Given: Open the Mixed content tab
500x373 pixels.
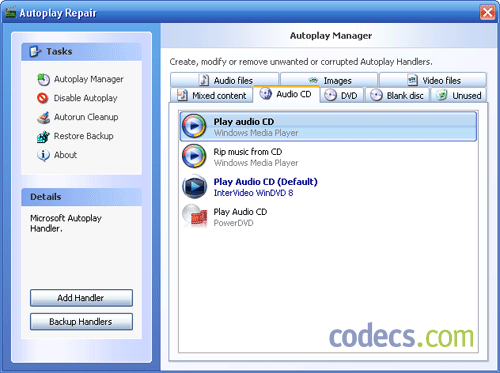Looking at the screenshot, I should point(212,95).
